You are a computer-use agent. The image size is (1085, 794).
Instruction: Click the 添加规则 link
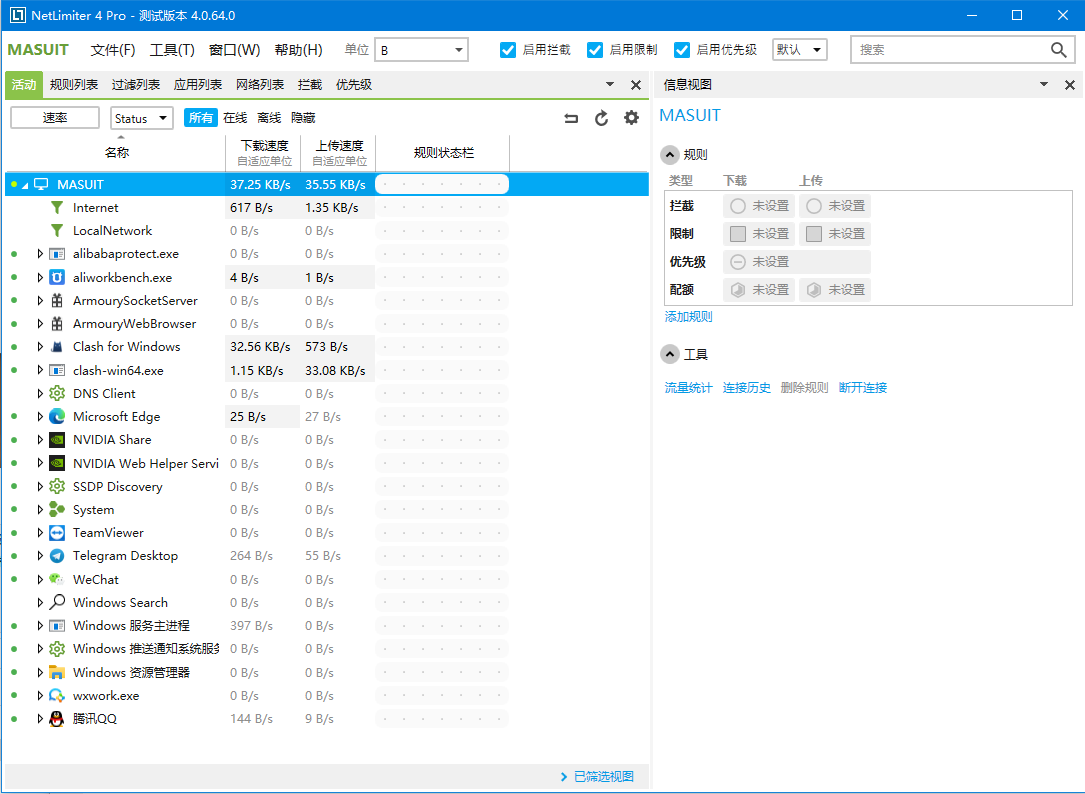click(x=688, y=316)
